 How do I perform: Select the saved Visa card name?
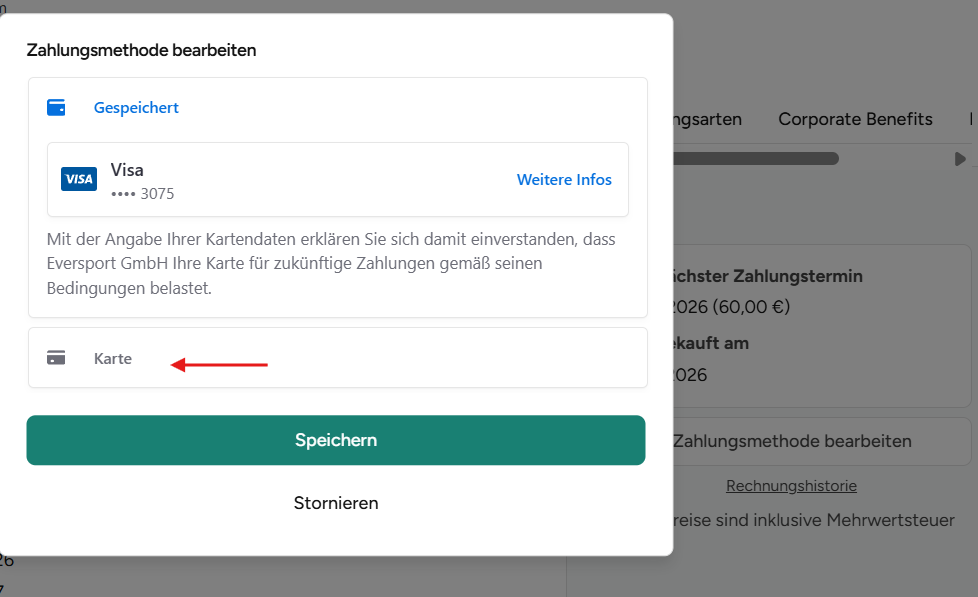tap(127, 170)
